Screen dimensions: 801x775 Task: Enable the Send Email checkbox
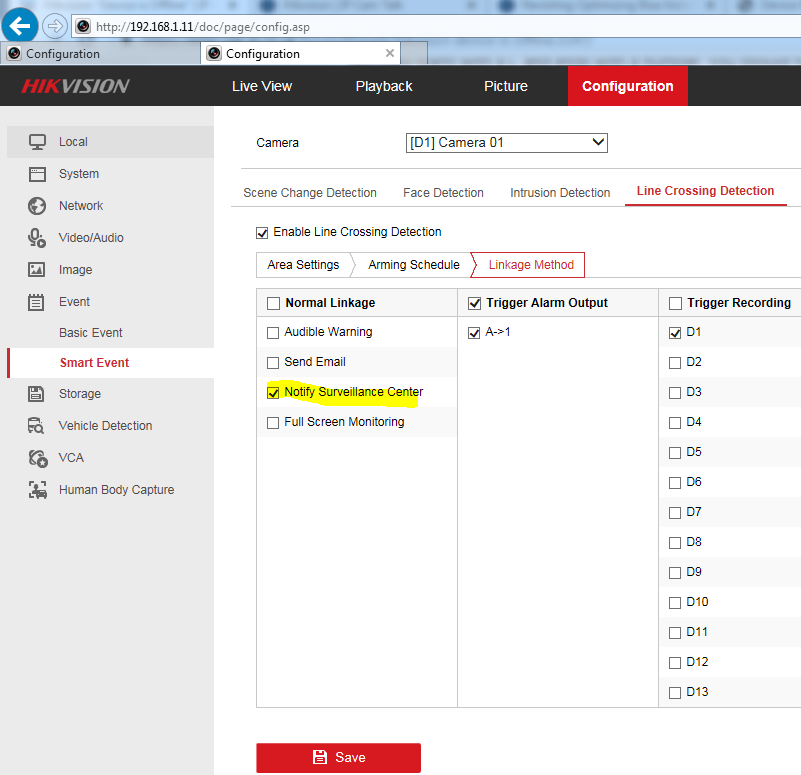pyautogui.click(x=273, y=362)
